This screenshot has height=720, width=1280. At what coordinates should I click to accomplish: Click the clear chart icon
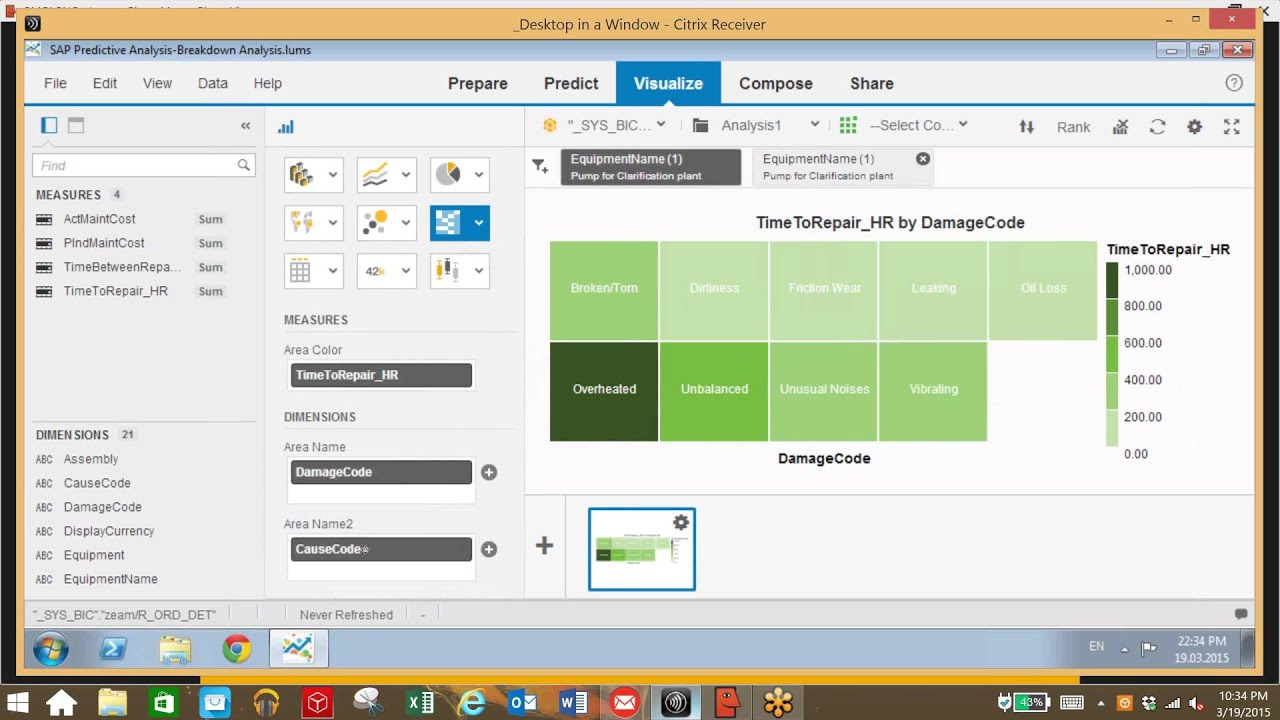coord(1121,127)
